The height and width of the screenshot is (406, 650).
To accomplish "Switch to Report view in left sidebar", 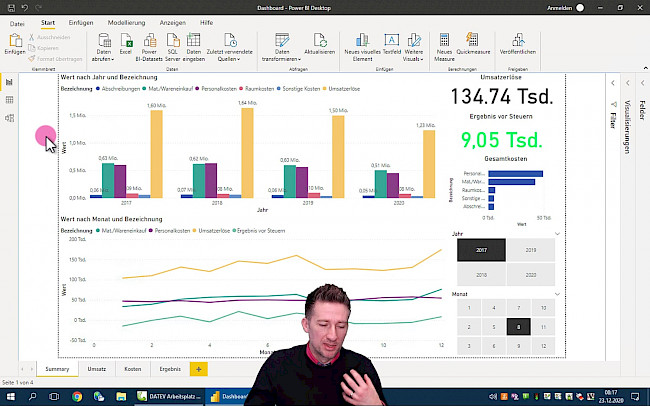I will pos(9,82).
